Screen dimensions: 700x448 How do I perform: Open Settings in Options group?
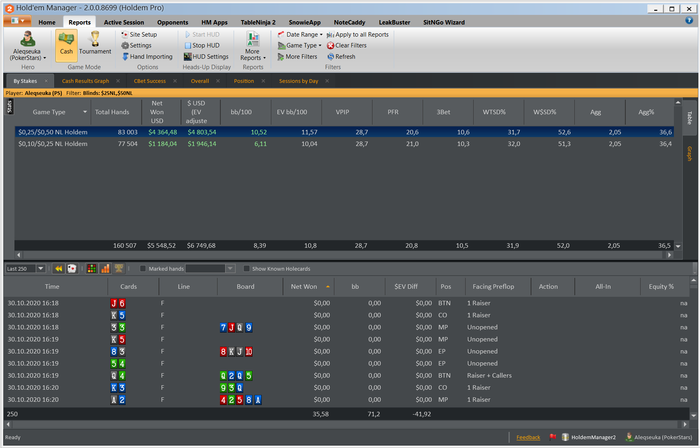pos(137,46)
